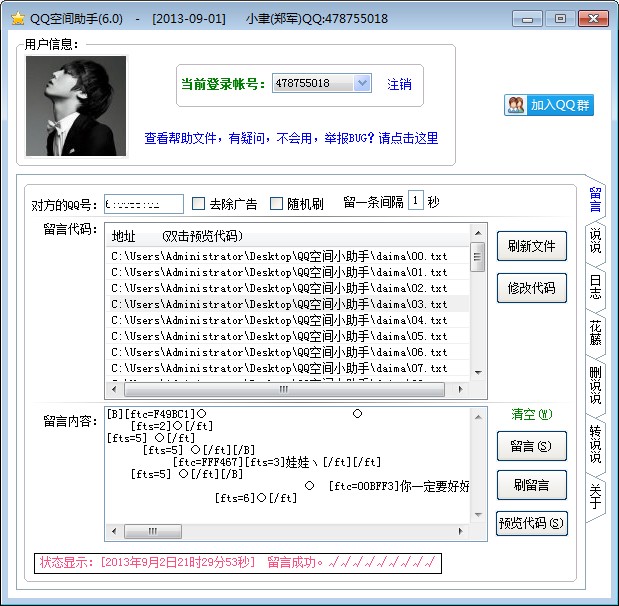Click the message content scroll-down arrow
The height and width of the screenshot is (606, 619).
coord(478,514)
